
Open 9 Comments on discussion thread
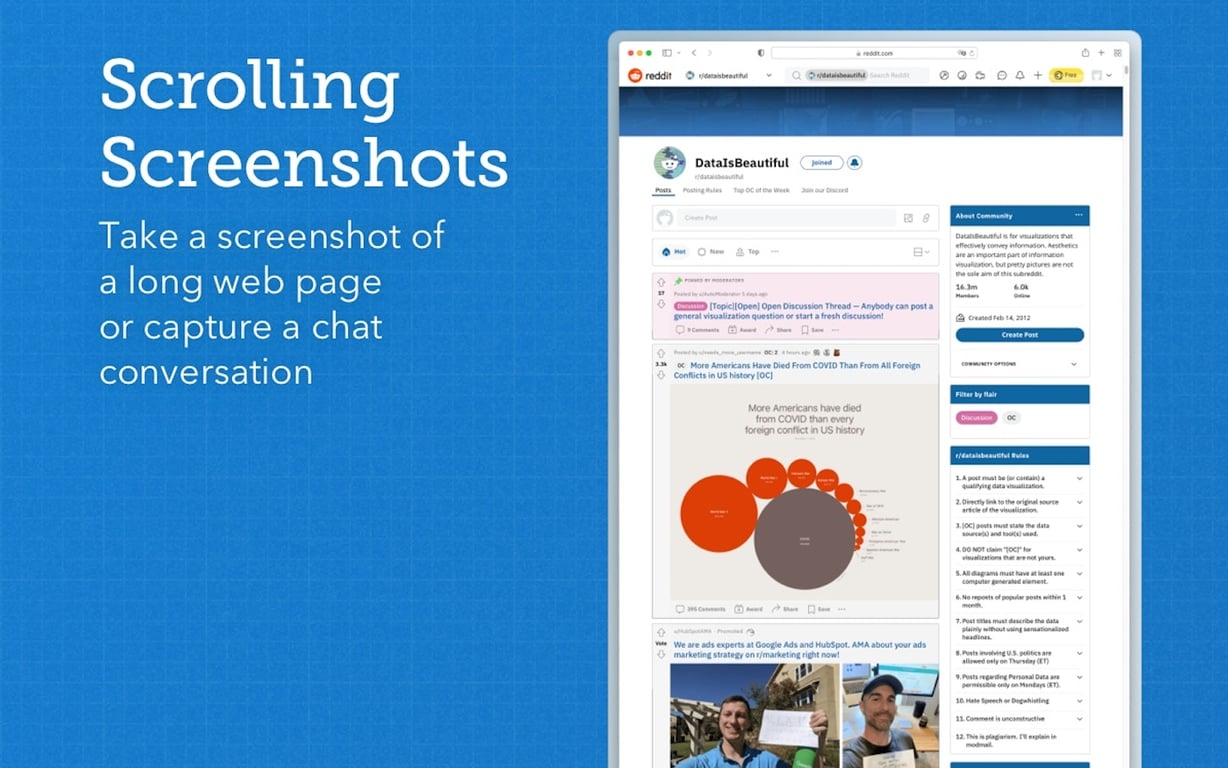(698, 329)
